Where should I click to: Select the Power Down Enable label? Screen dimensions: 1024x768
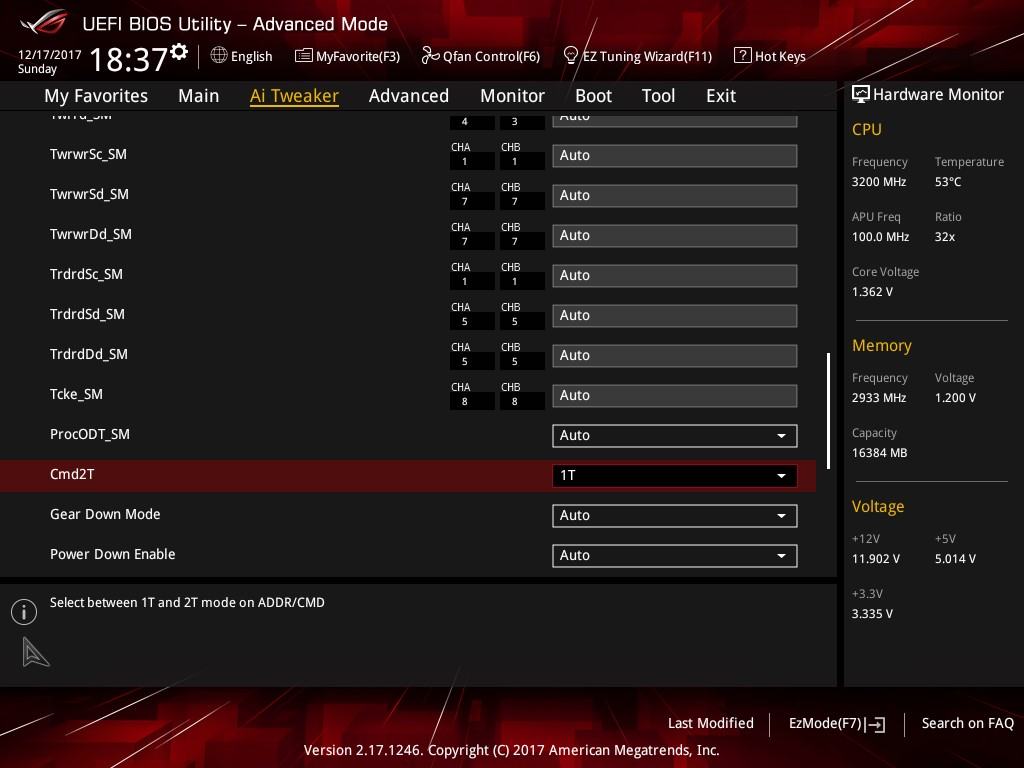(112, 554)
